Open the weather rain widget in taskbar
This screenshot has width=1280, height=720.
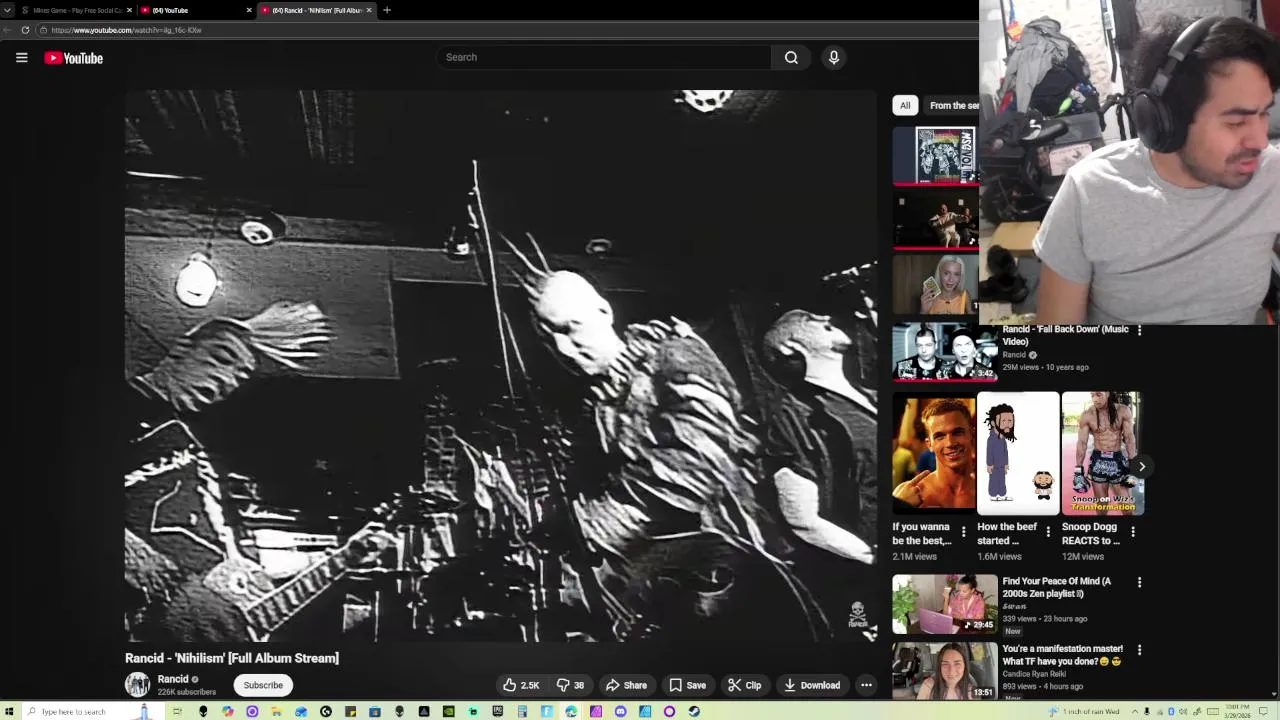[x=1084, y=712]
